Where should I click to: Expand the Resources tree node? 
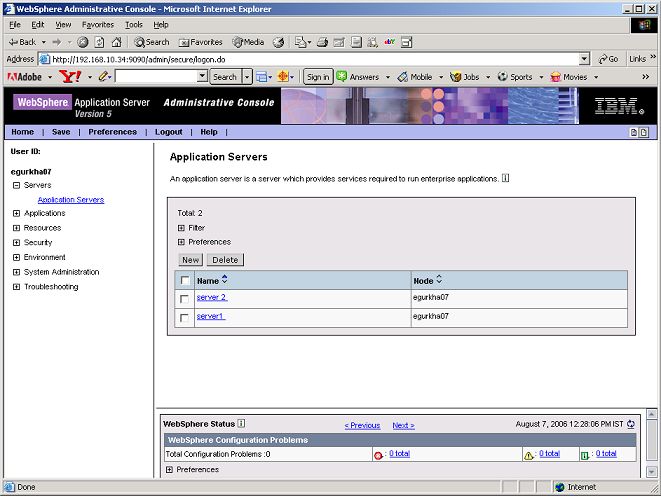(x=16, y=228)
